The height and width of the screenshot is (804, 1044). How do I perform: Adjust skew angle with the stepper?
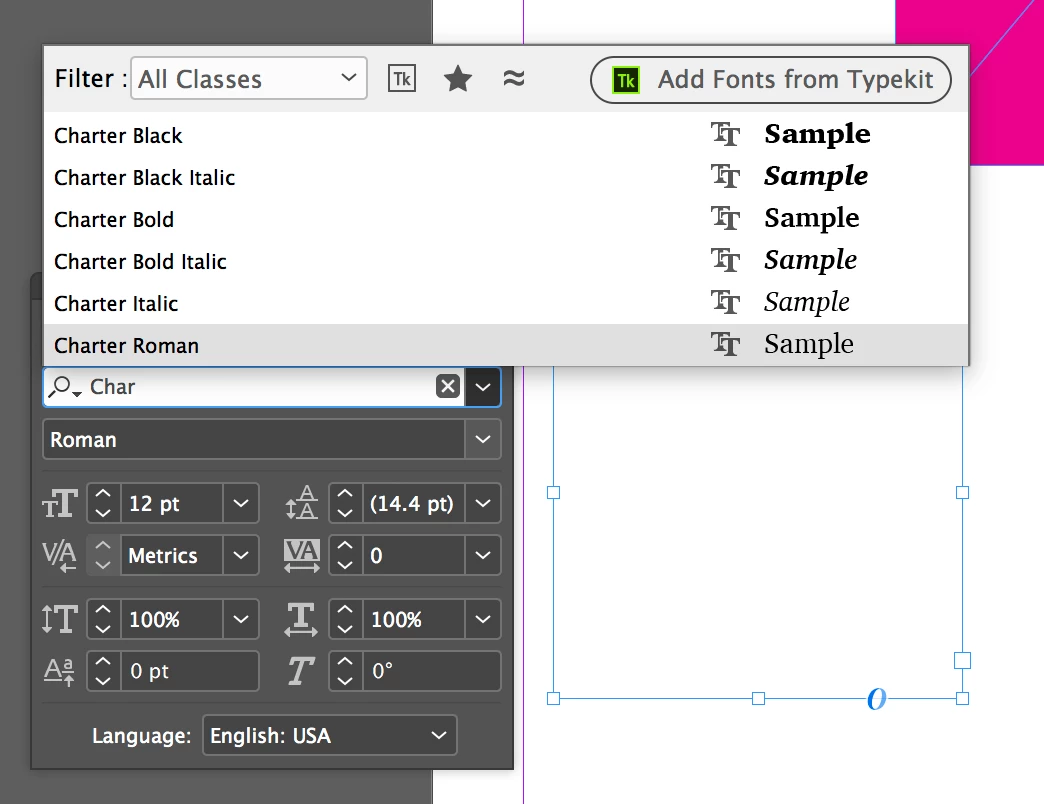pyautogui.click(x=345, y=671)
